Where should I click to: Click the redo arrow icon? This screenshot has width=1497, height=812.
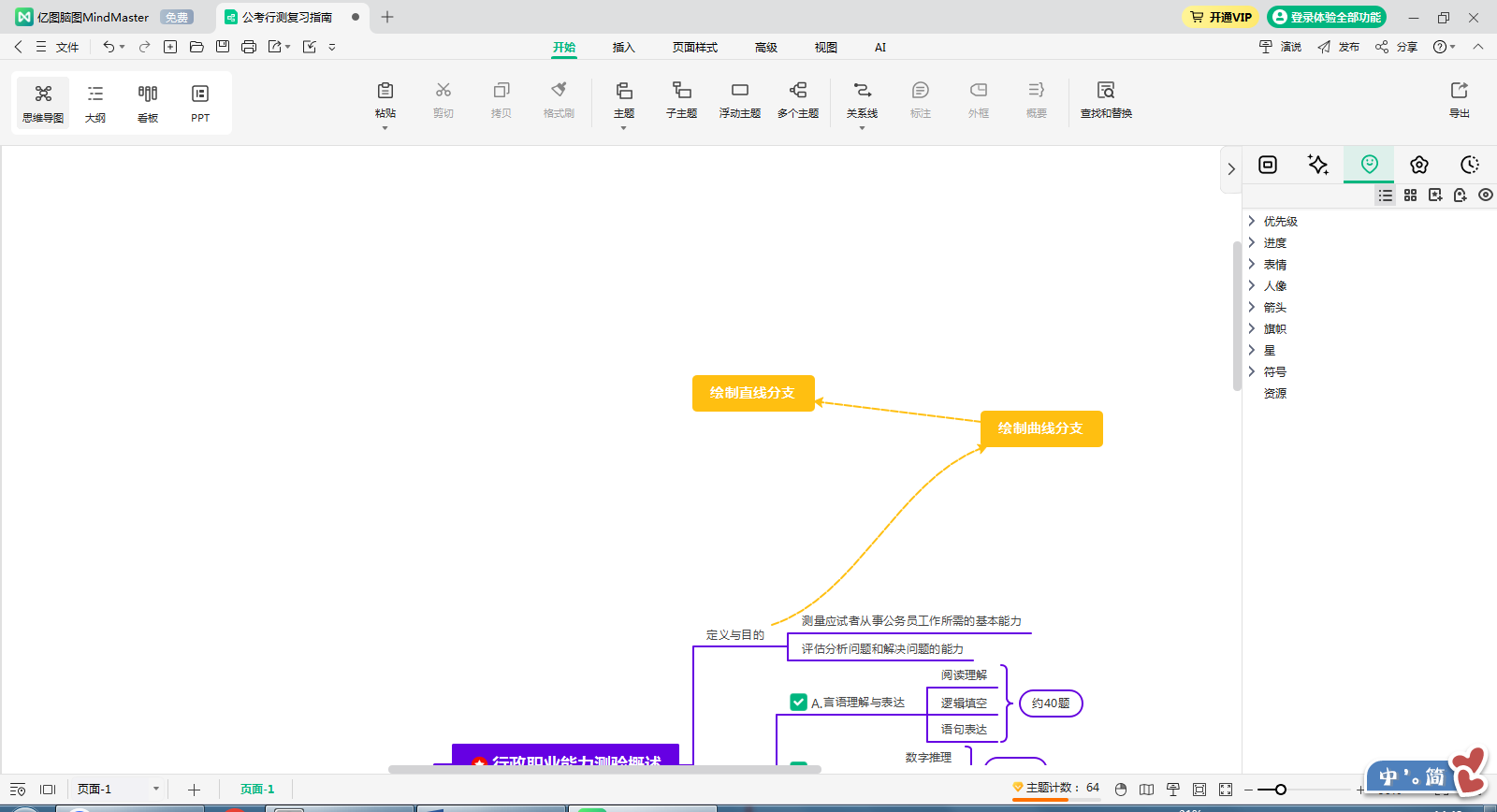point(144,47)
